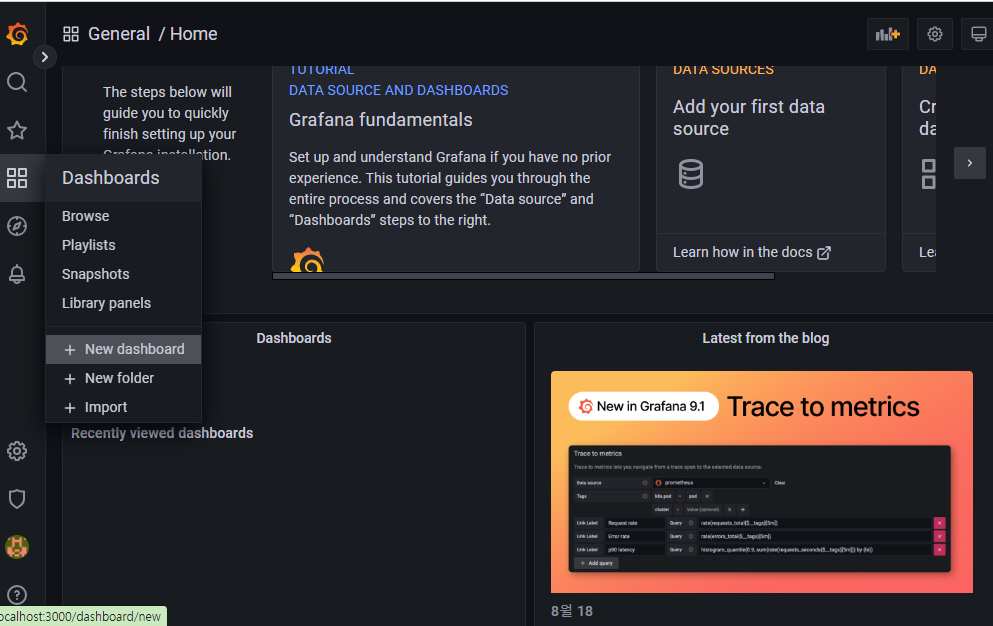This screenshot has width=993, height=626.
Task: Click the Grafana logo in fundamentals card
Action: (x=307, y=260)
